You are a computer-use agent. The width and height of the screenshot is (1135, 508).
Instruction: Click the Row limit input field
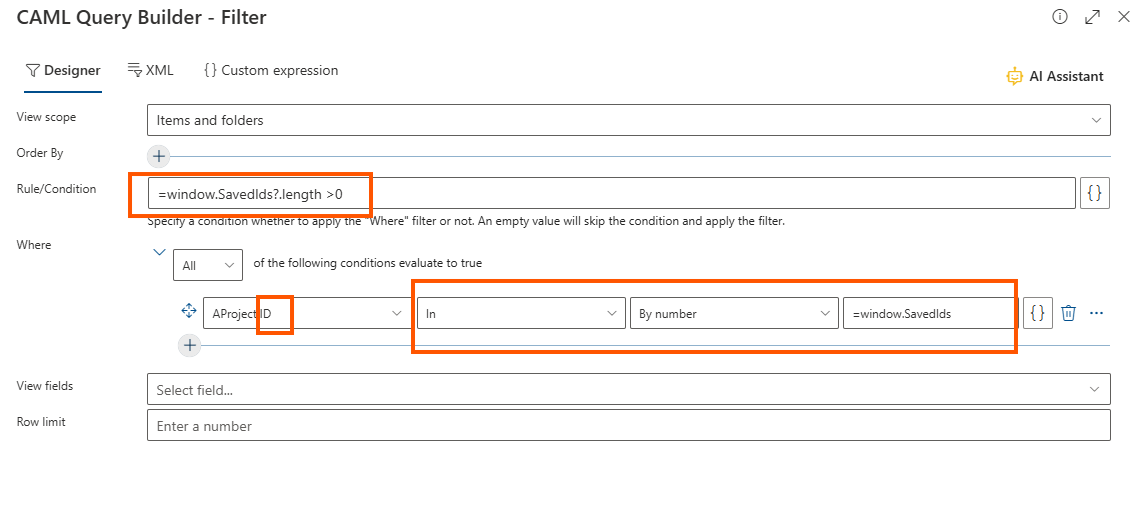(x=628, y=426)
